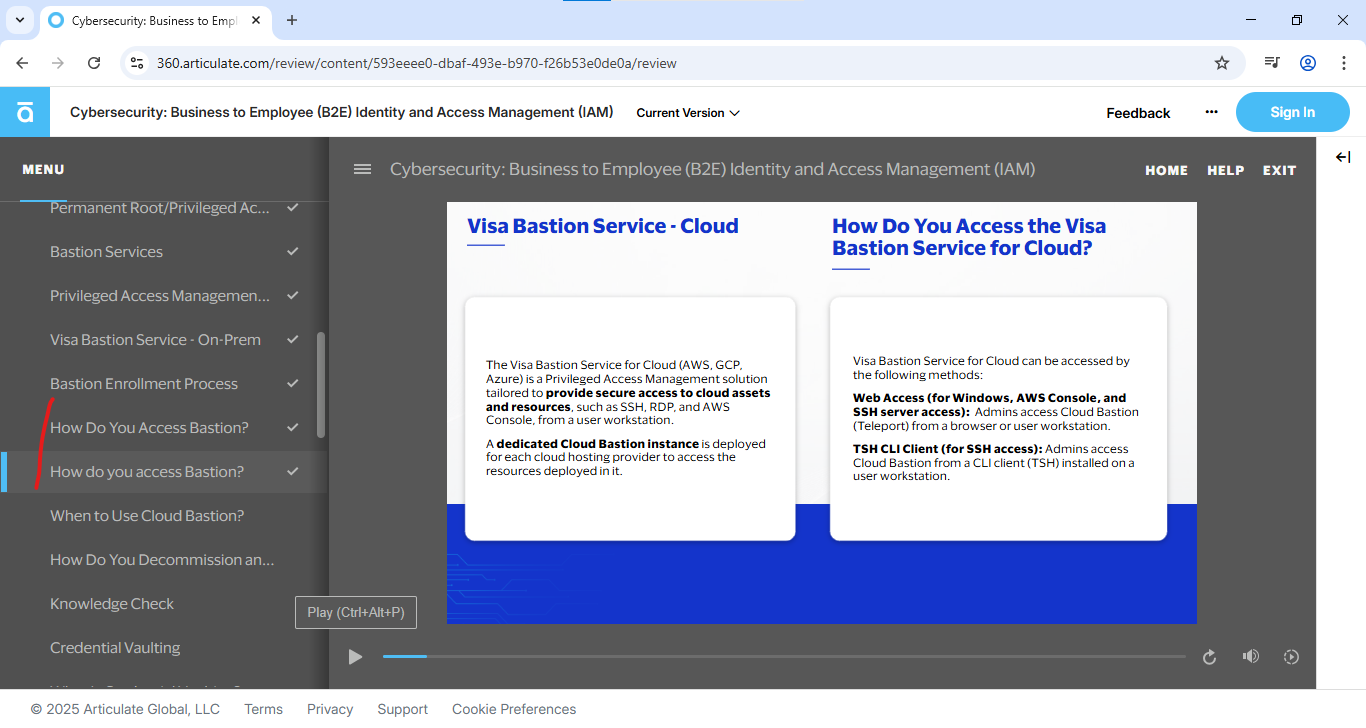Open the Chrome profile icon
1366x728 pixels.
[x=1308, y=63]
